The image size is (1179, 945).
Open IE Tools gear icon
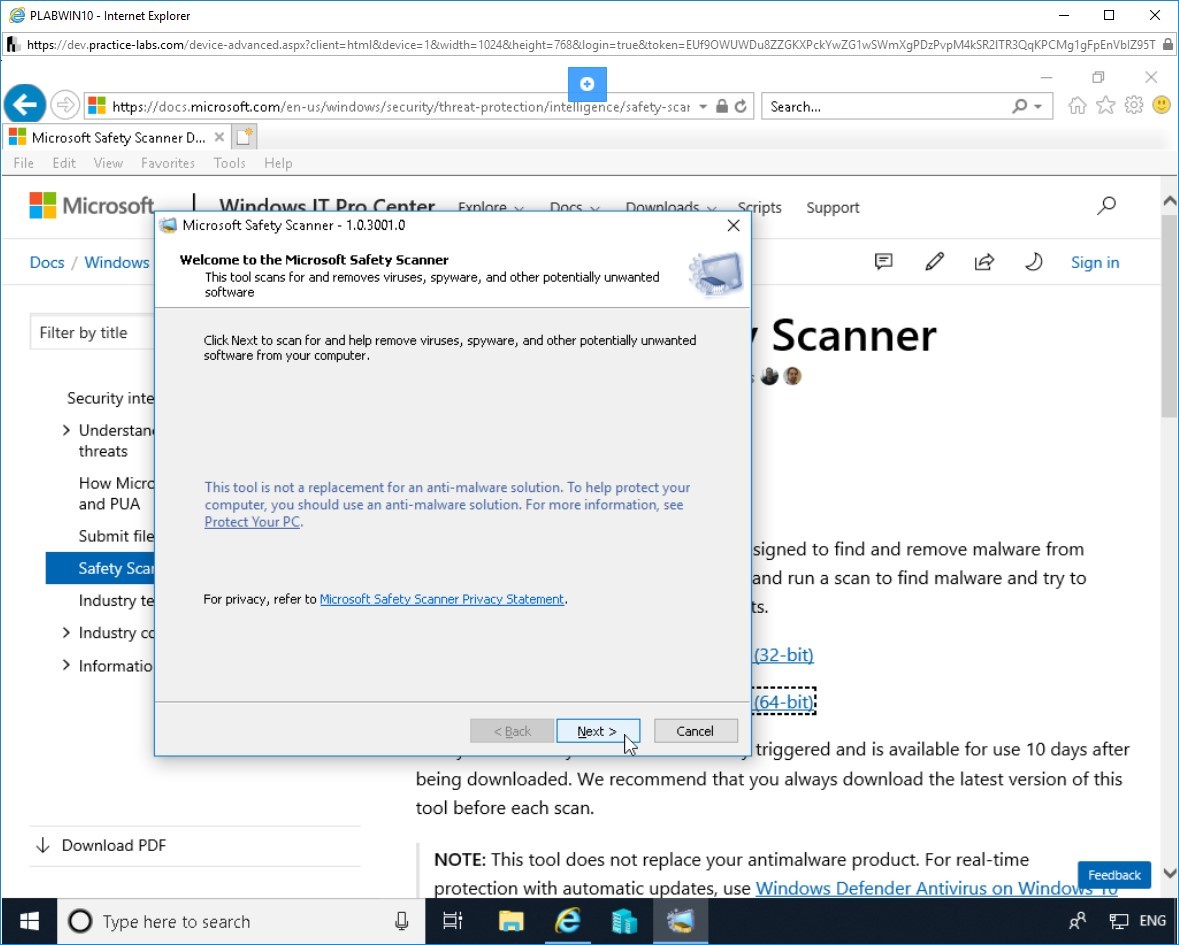(x=1133, y=105)
